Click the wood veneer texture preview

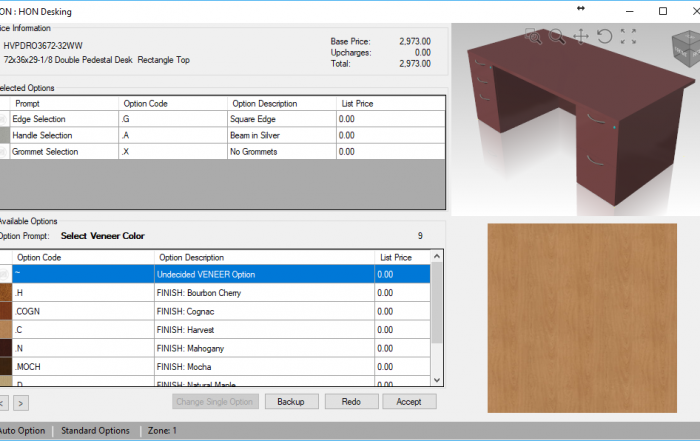[x=582, y=318]
